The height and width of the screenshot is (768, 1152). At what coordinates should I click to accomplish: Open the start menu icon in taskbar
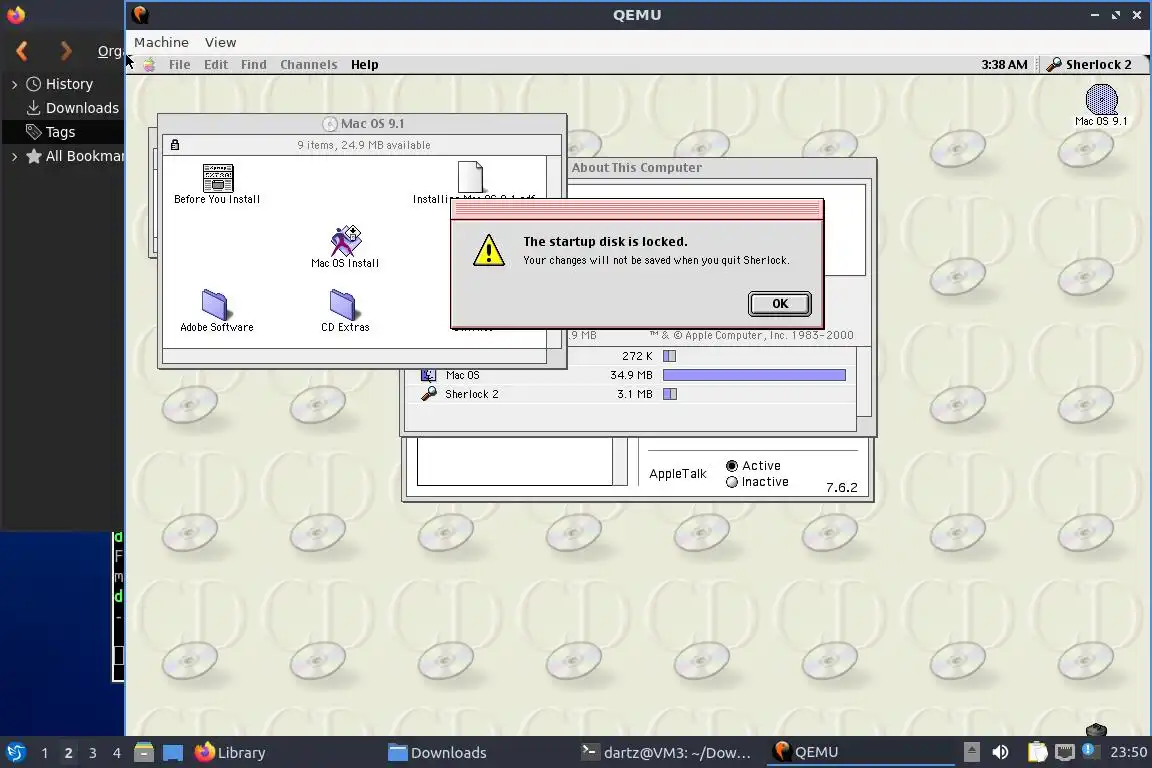click(x=16, y=753)
